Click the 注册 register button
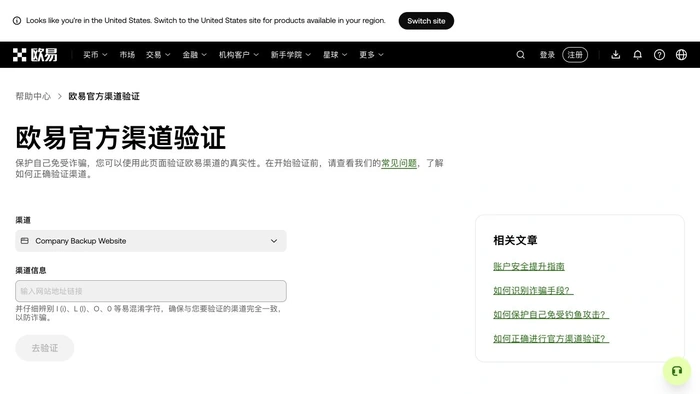This screenshot has height=394, width=700. tap(575, 54)
